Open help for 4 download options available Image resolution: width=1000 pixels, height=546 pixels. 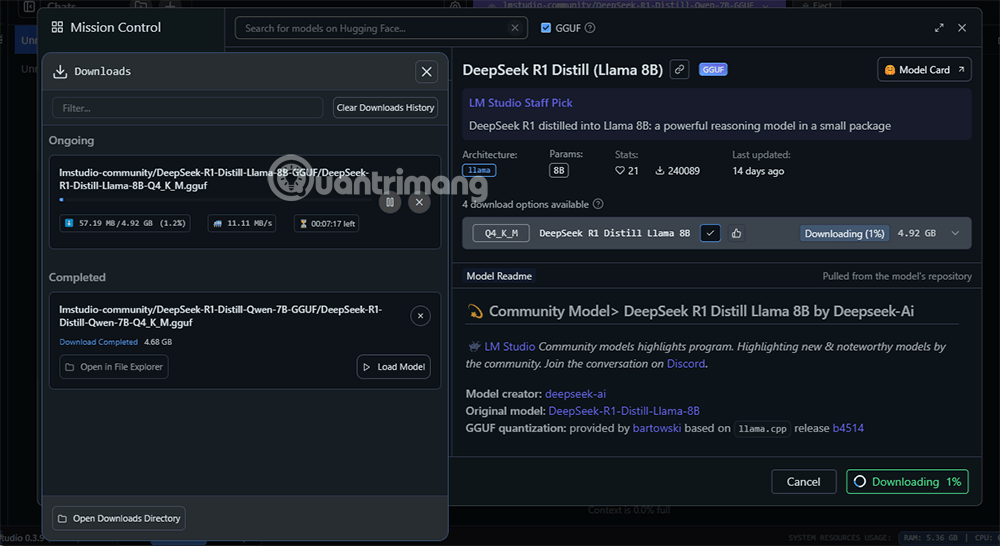point(598,204)
